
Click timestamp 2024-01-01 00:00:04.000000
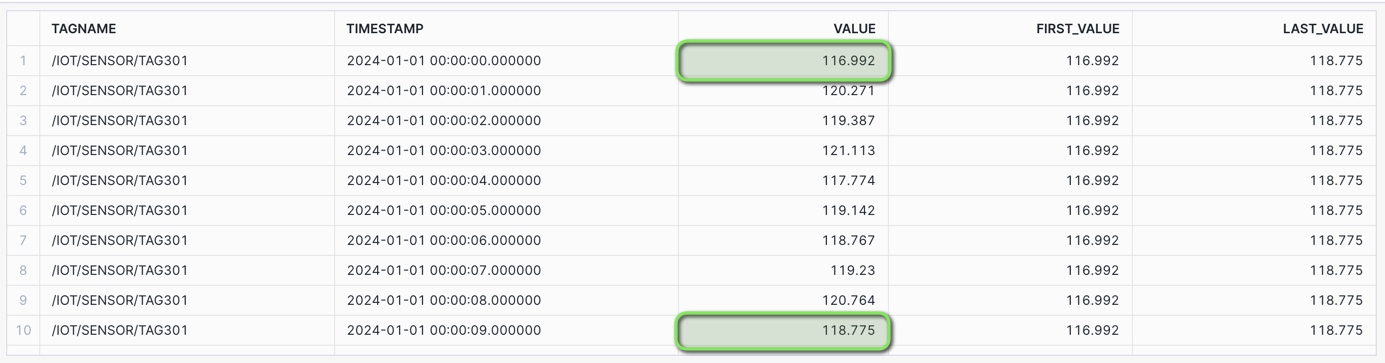pos(444,181)
